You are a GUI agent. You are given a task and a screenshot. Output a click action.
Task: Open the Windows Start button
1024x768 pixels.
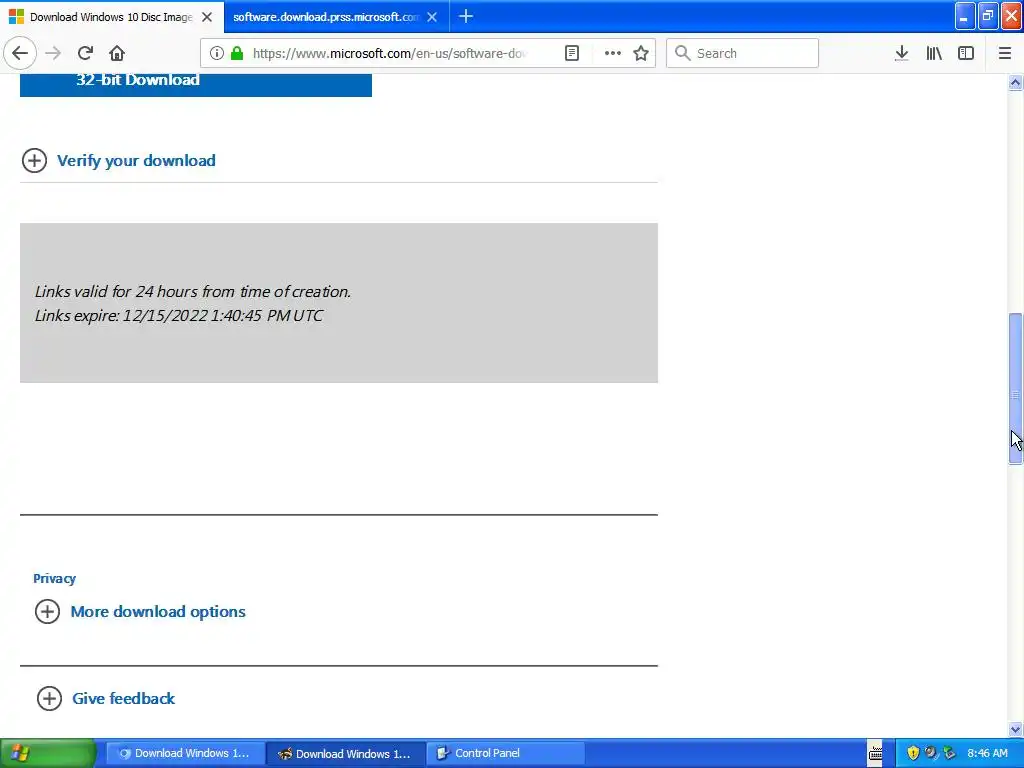pos(47,754)
